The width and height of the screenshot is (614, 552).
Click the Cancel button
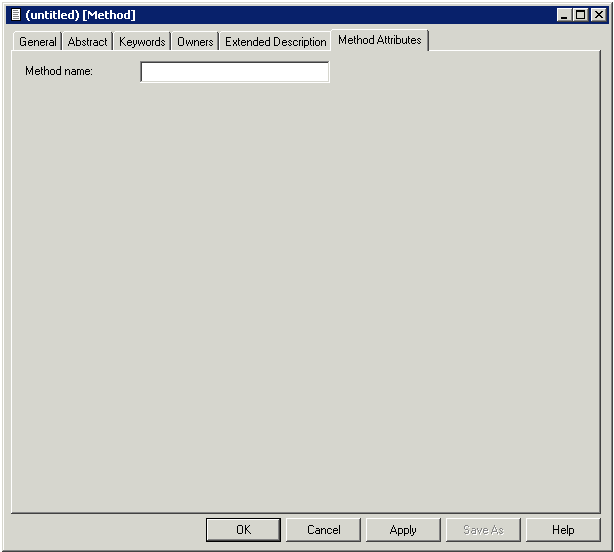(x=324, y=530)
